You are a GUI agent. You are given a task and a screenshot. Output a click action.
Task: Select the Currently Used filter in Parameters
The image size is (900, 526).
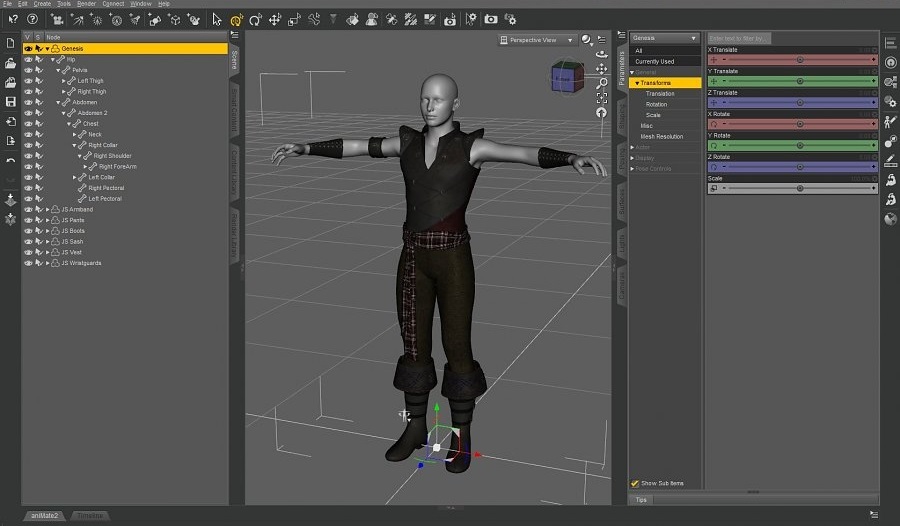click(665, 61)
